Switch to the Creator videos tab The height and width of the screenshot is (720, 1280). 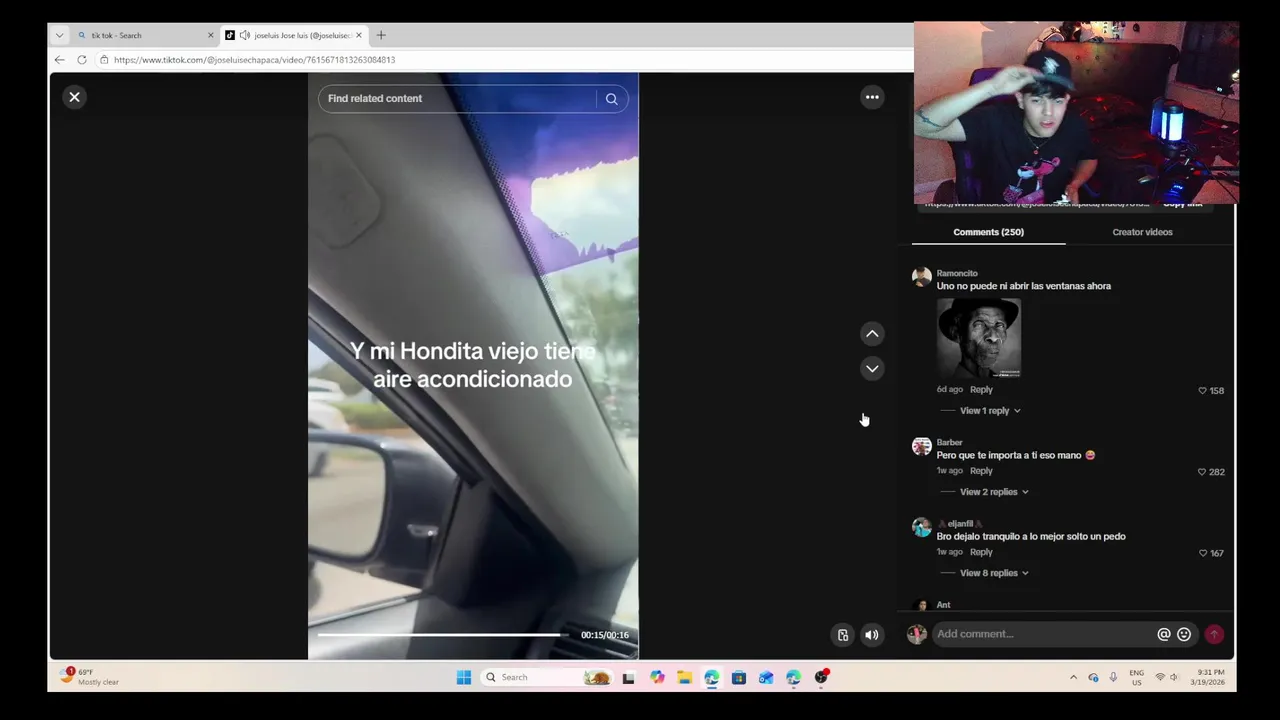(1142, 232)
